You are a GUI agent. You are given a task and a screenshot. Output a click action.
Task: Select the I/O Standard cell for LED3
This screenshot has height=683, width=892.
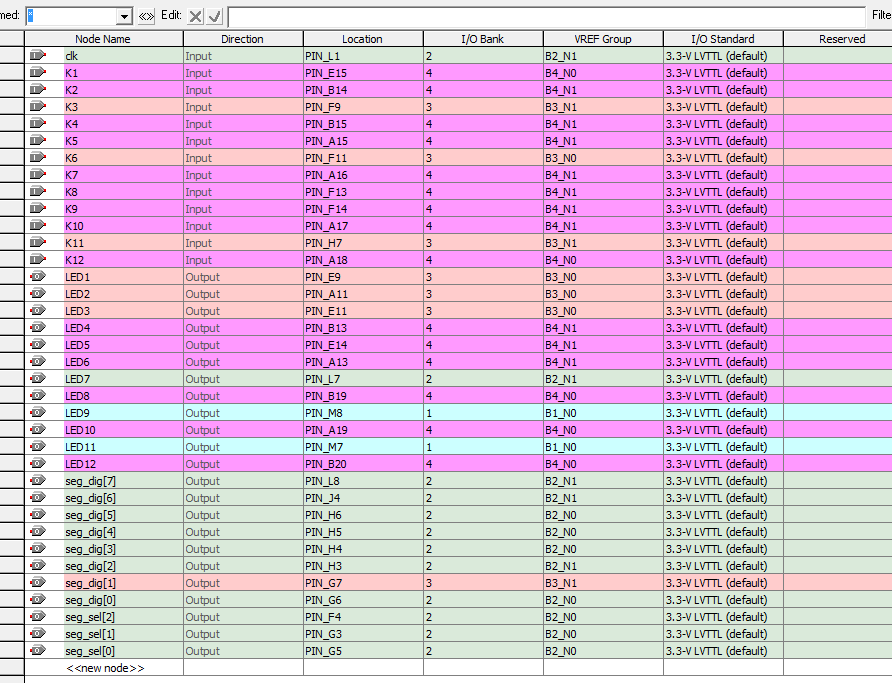click(723, 311)
